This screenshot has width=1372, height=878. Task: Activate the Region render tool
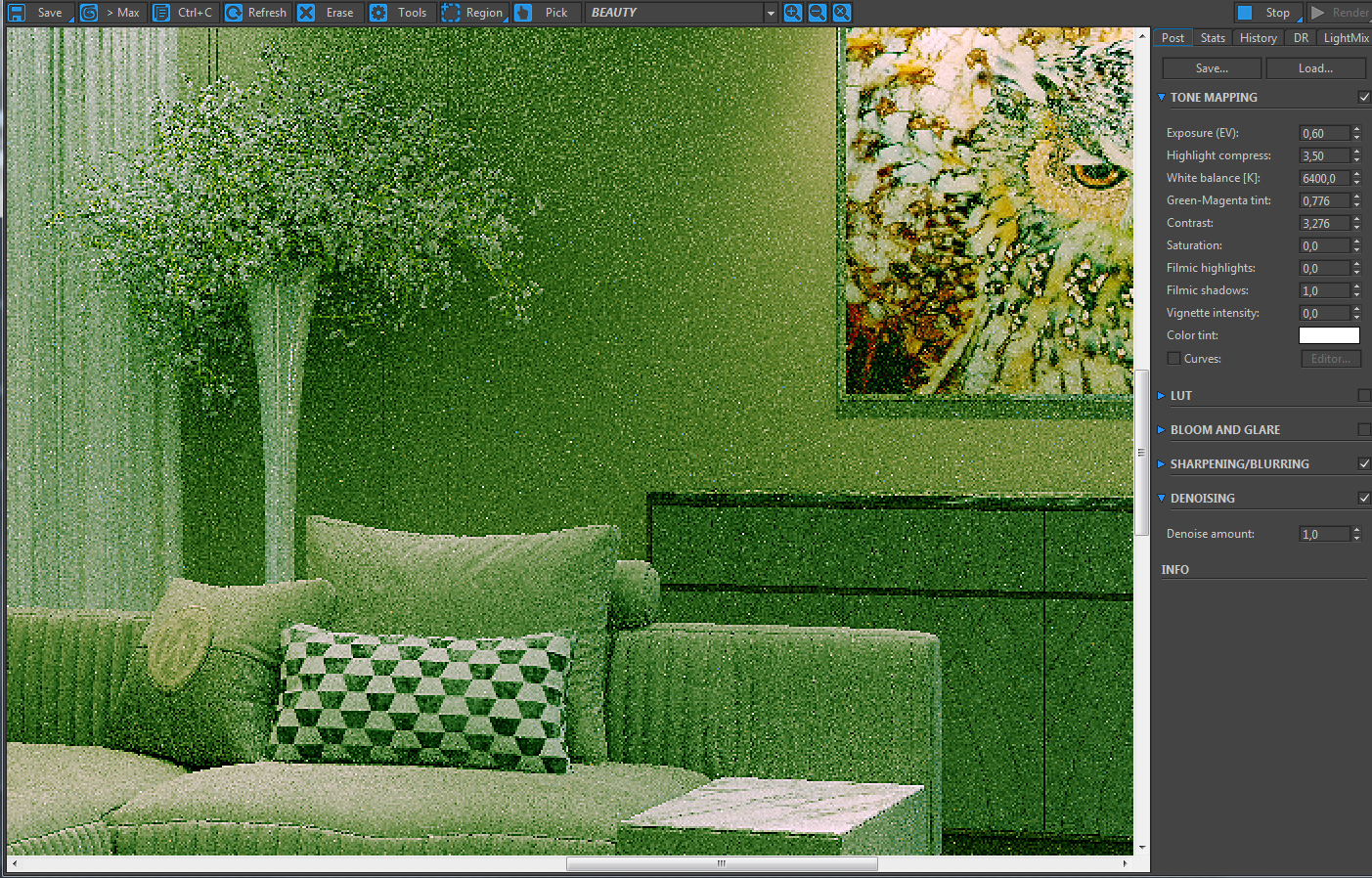pos(473,13)
